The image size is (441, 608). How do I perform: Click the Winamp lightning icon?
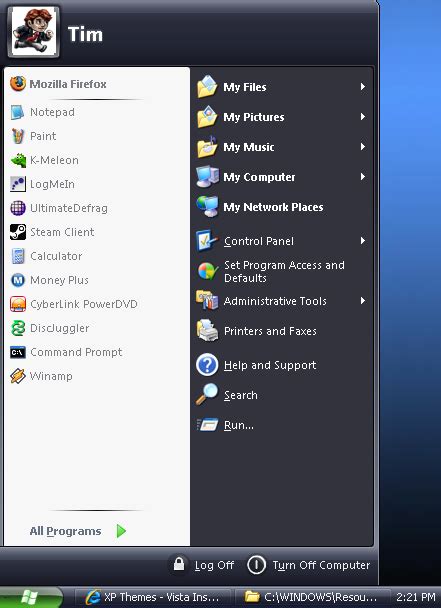(x=18, y=376)
